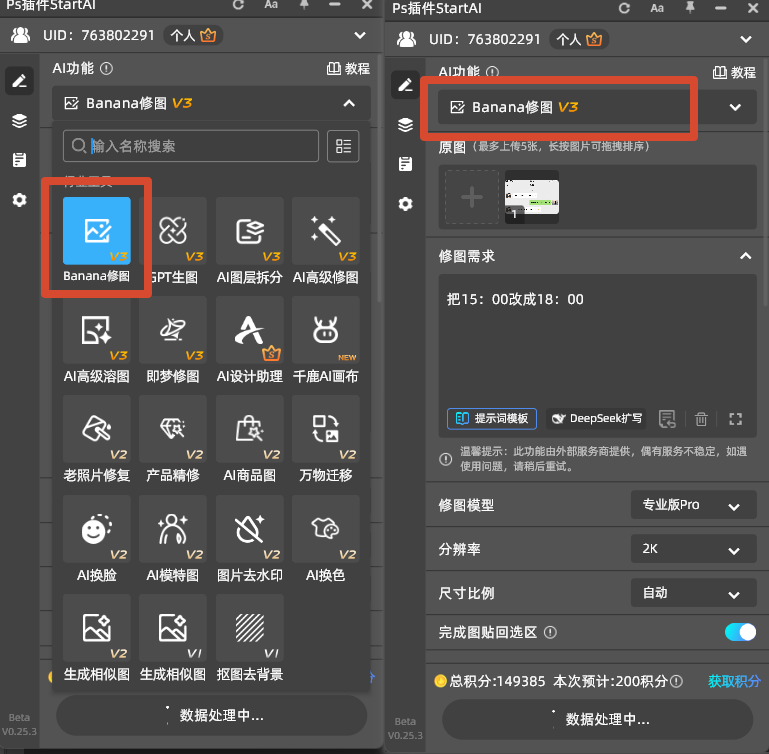
Task: Click info icon next to 完成图贴回选区
Action: 550,632
